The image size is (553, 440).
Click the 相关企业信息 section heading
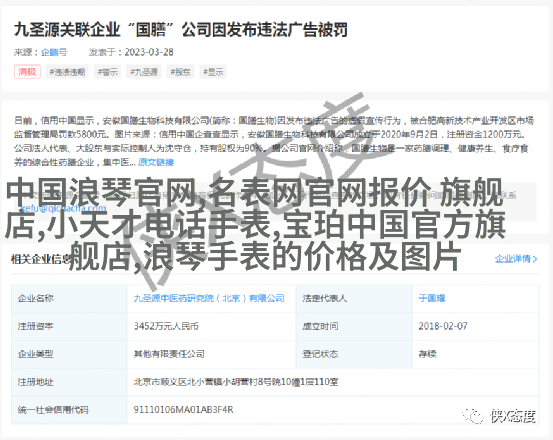(x=40, y=259)
